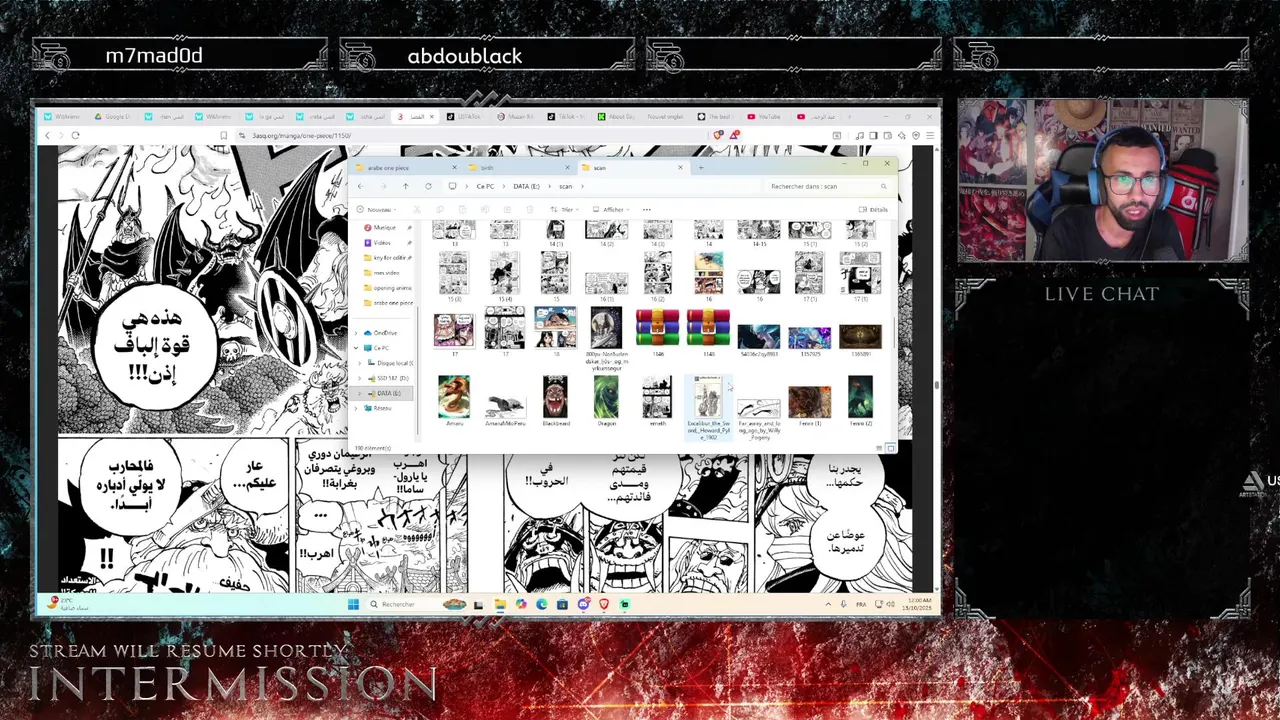Expand the Réseau tree node
This screenshot has height=720, width=1280.
(356, 408)
